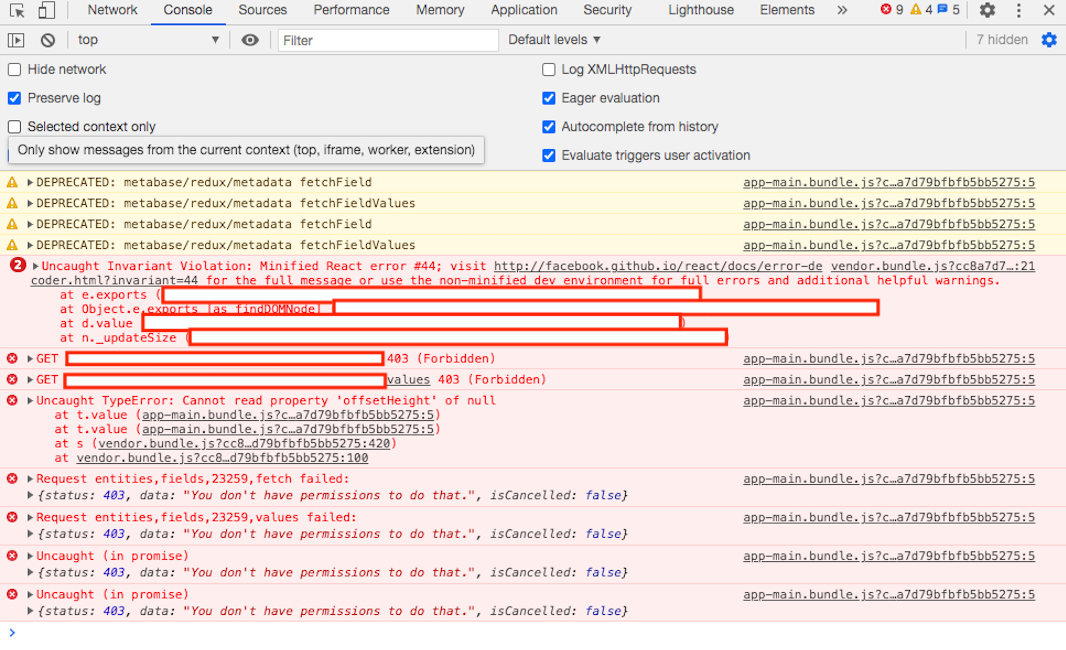The image size is (1066, 650).
Task: Switch to the Network tab
Action: click(x=113, y=10)
